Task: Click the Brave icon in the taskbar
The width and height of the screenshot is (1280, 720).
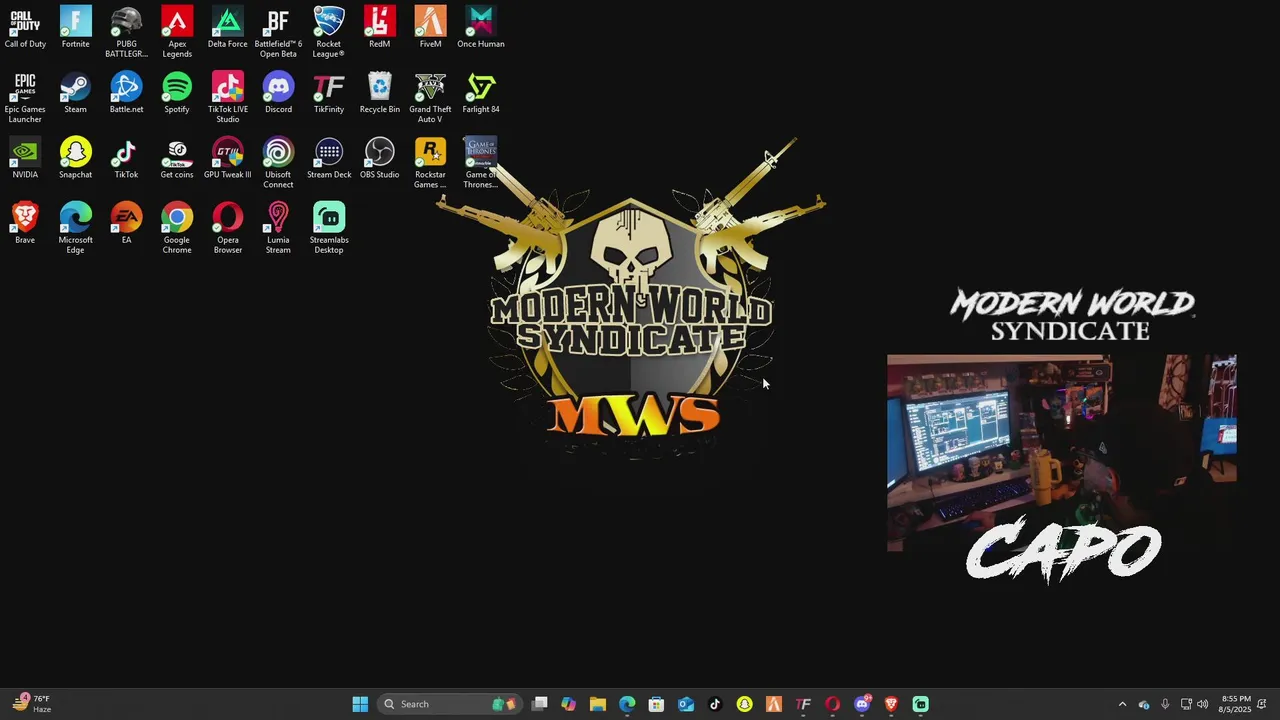Action: [891, 704]
